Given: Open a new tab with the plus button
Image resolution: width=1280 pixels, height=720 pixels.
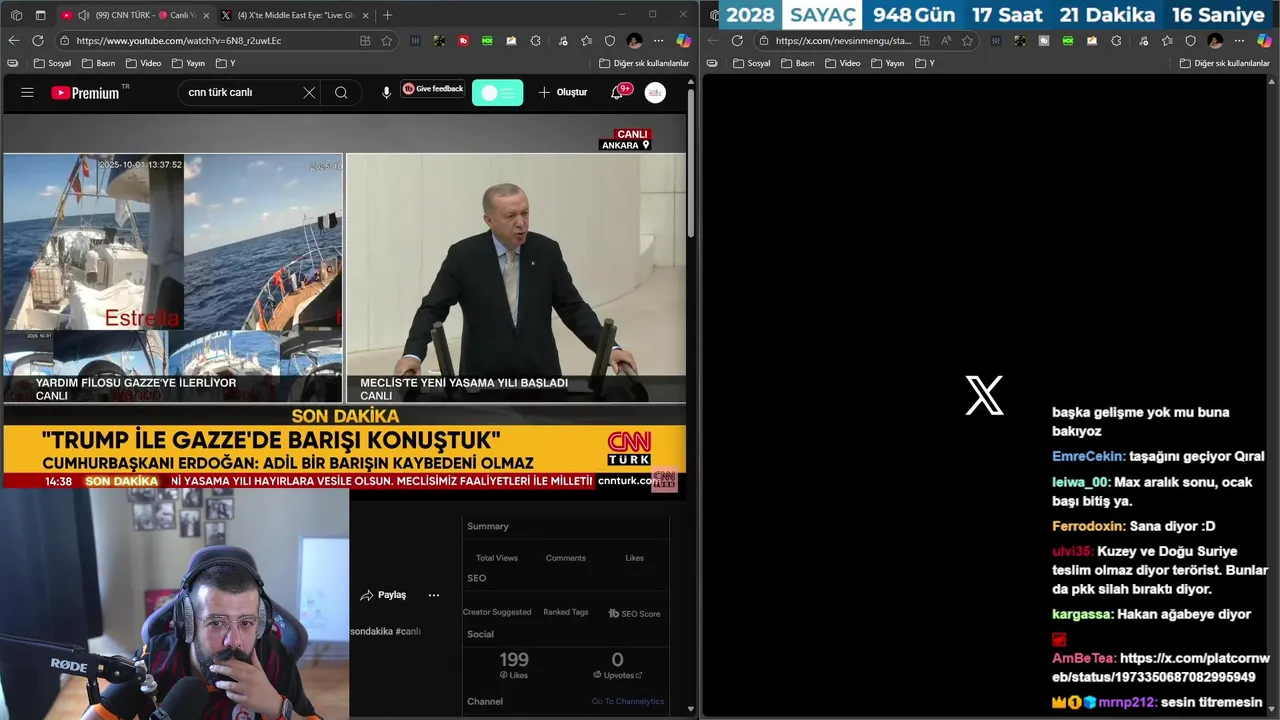Looking at the screenshot, I should (x=388, y=15).
